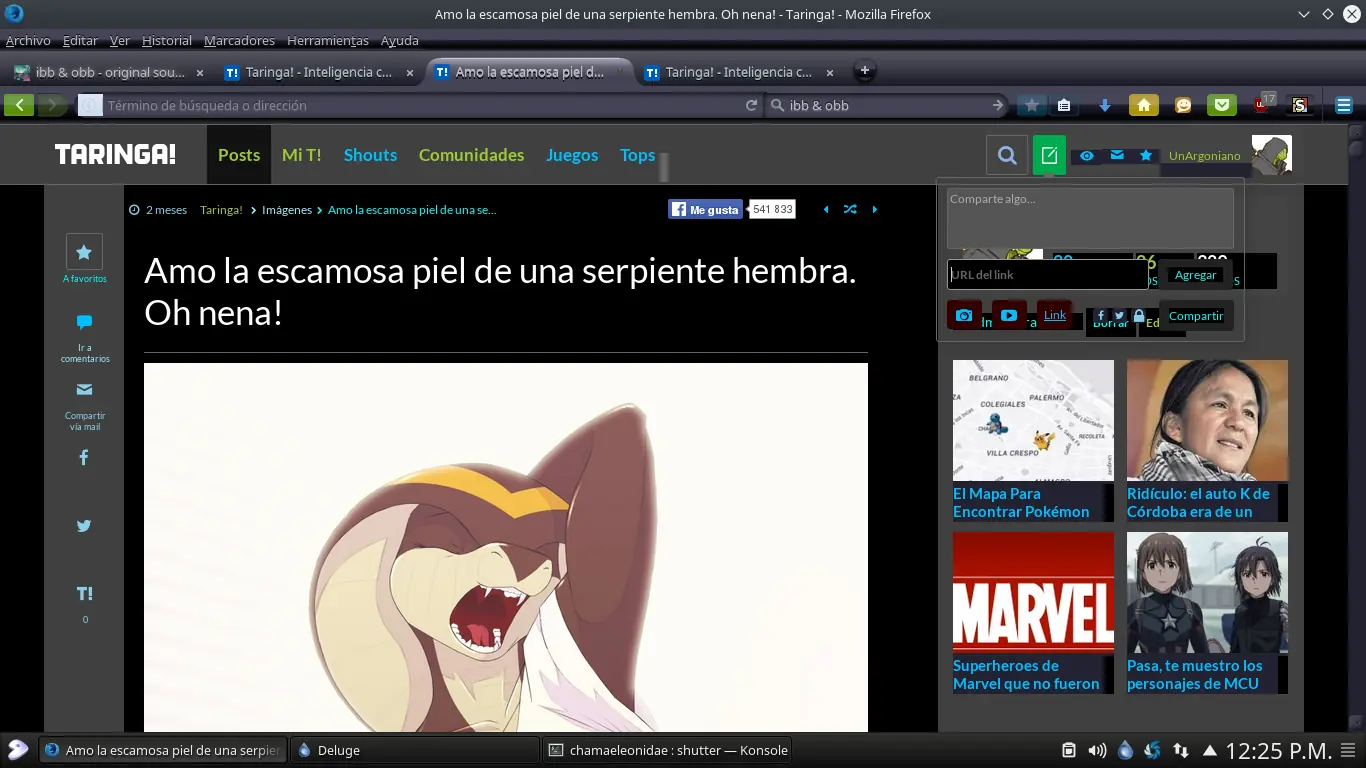Open the Posts nav tab
The height and width of the screenshot is (768, 1366).
[239, 155]
